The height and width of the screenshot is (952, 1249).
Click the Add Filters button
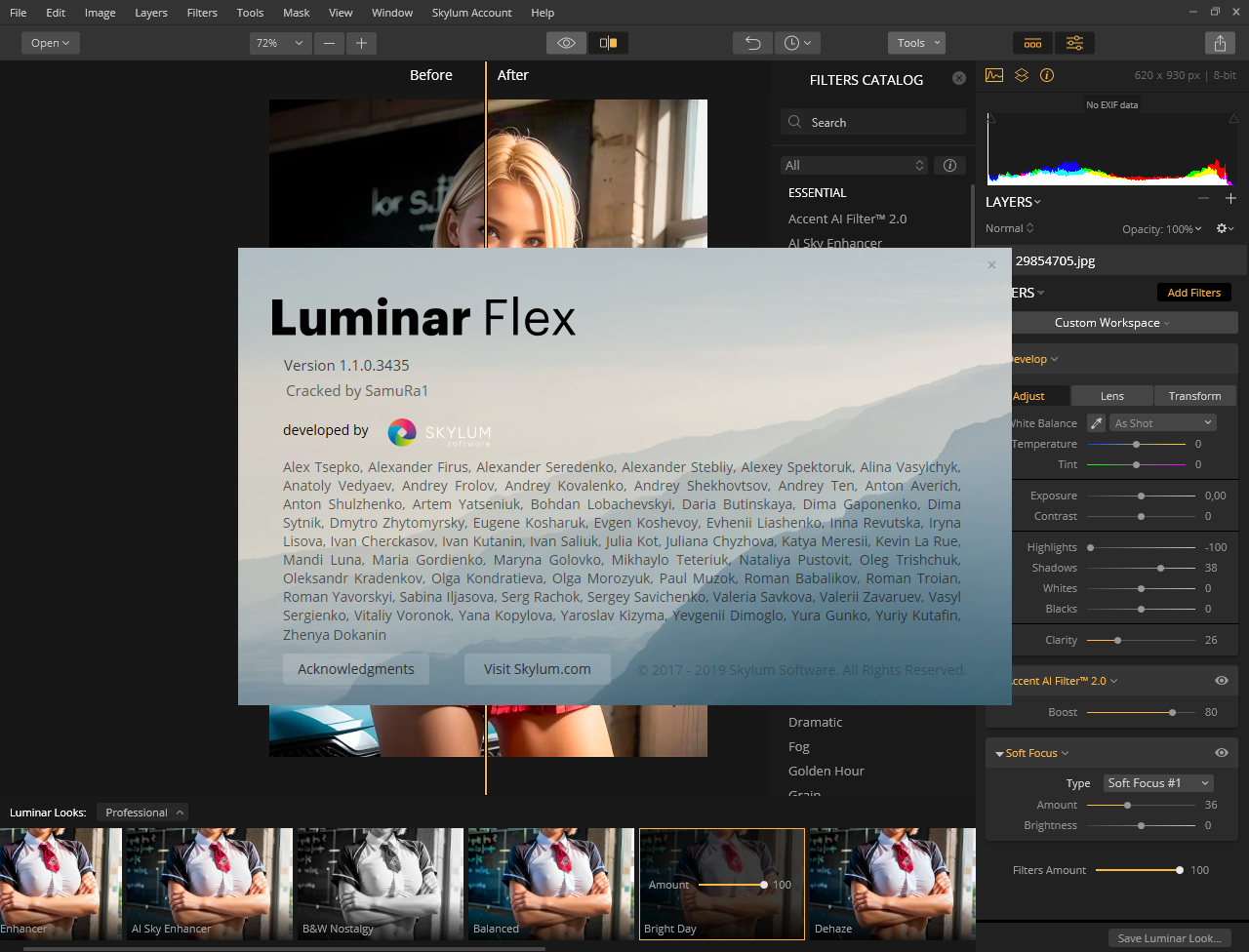point(1194,293)
